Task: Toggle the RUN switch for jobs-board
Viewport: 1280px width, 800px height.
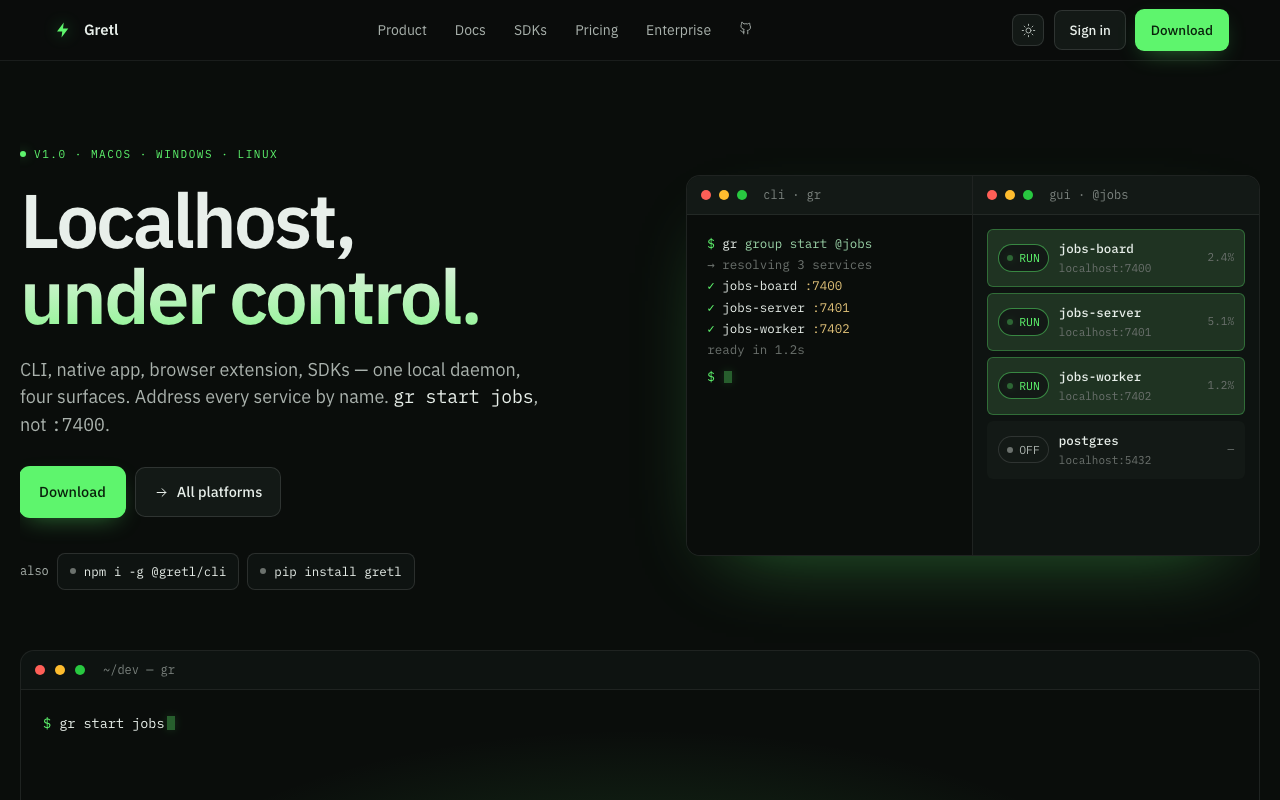Action: click(x=1023, y=258)
